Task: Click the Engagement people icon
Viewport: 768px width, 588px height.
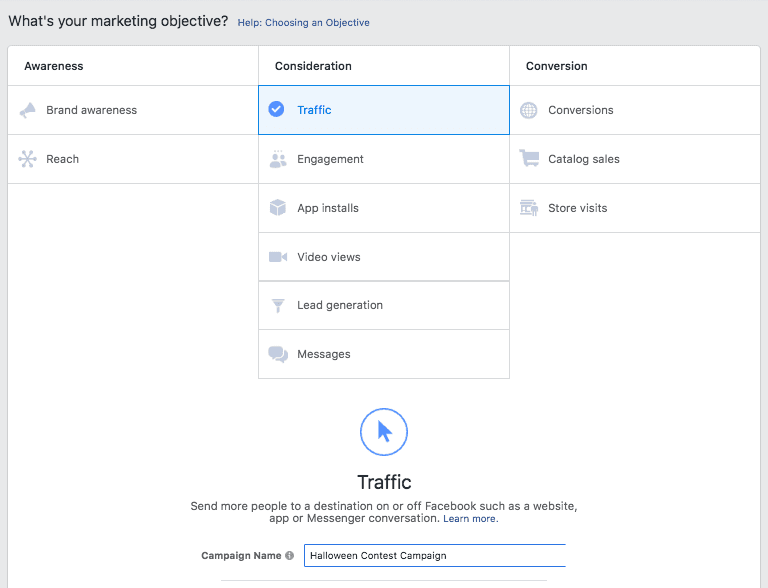Action: click(x=278, y=159)
